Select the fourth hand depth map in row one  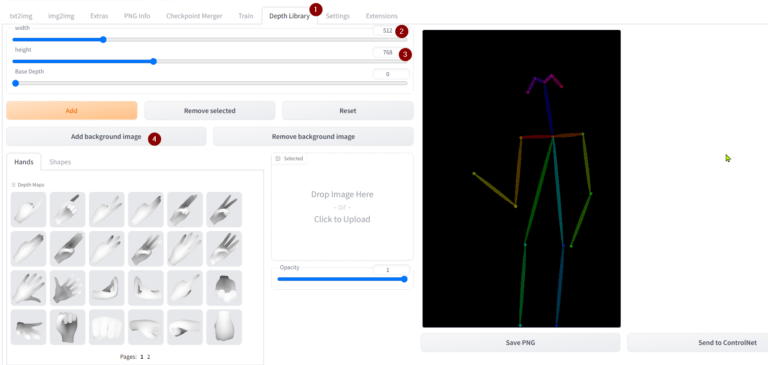pyautogui.click(x=146, y=210)
